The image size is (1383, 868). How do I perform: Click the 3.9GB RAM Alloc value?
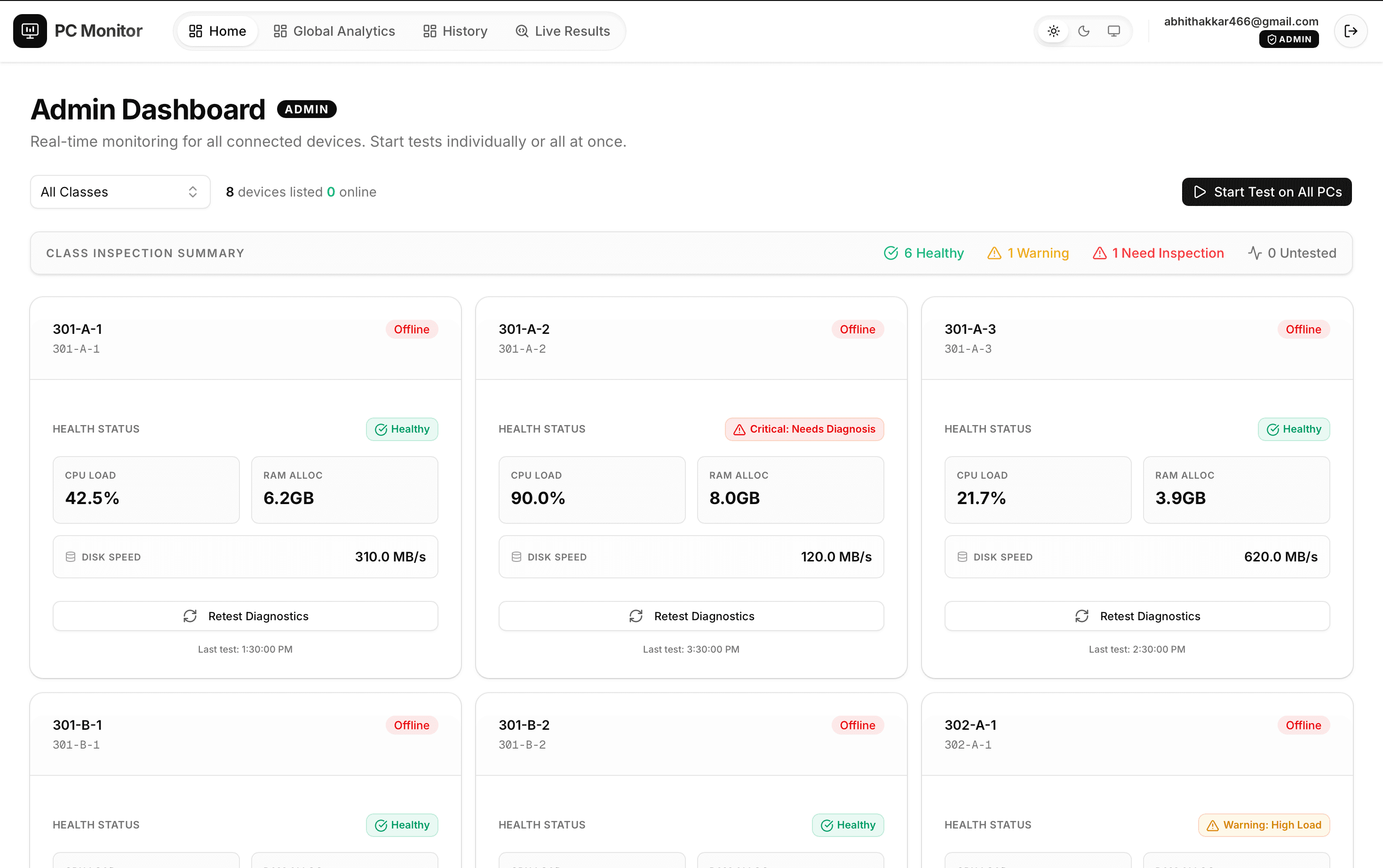[x=1181, y=498]
